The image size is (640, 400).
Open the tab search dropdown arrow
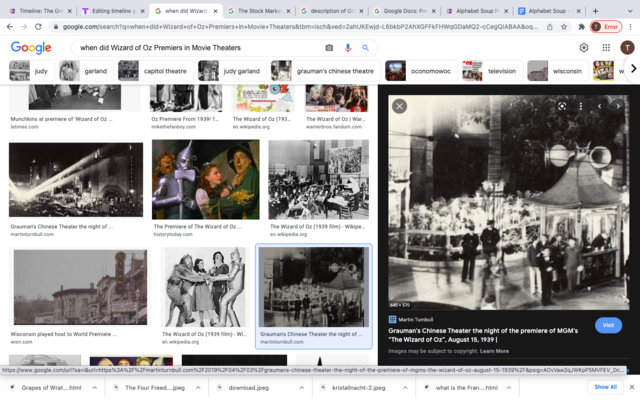(629, 11)
